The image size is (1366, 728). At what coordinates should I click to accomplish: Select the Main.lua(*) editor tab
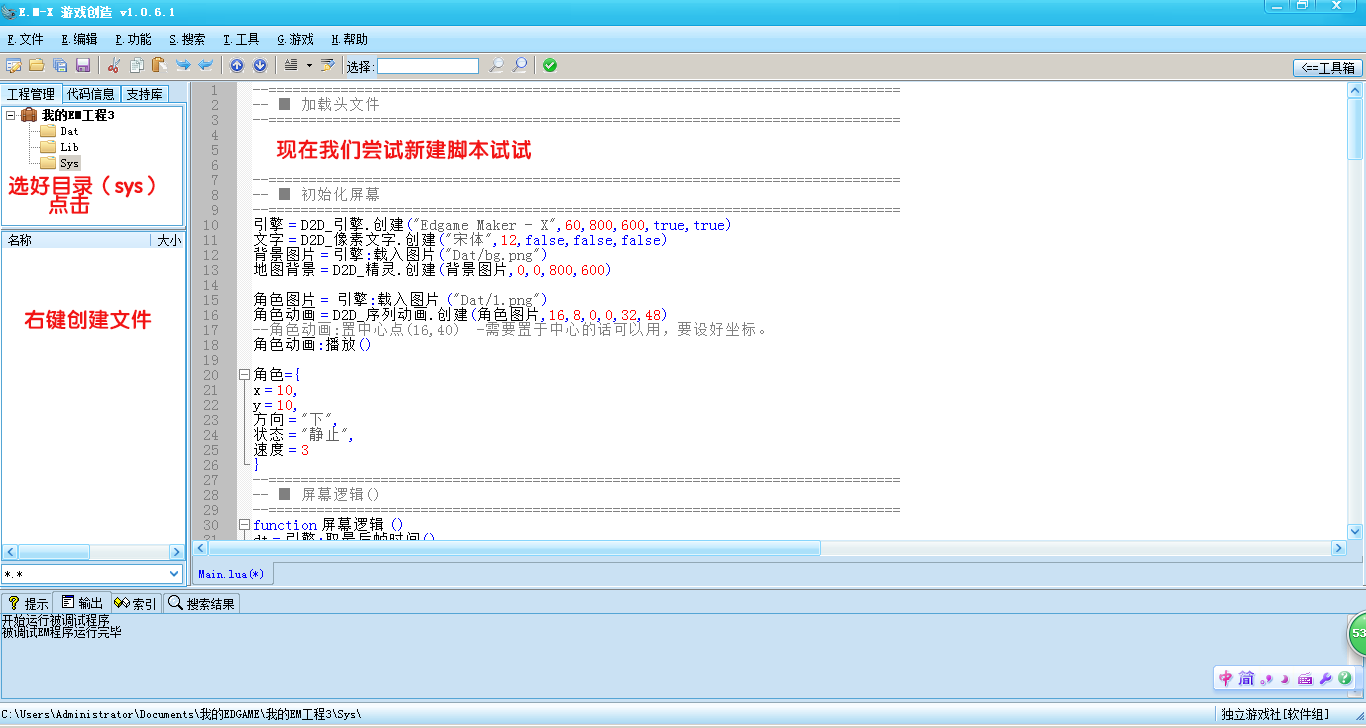tap(231, 574)
